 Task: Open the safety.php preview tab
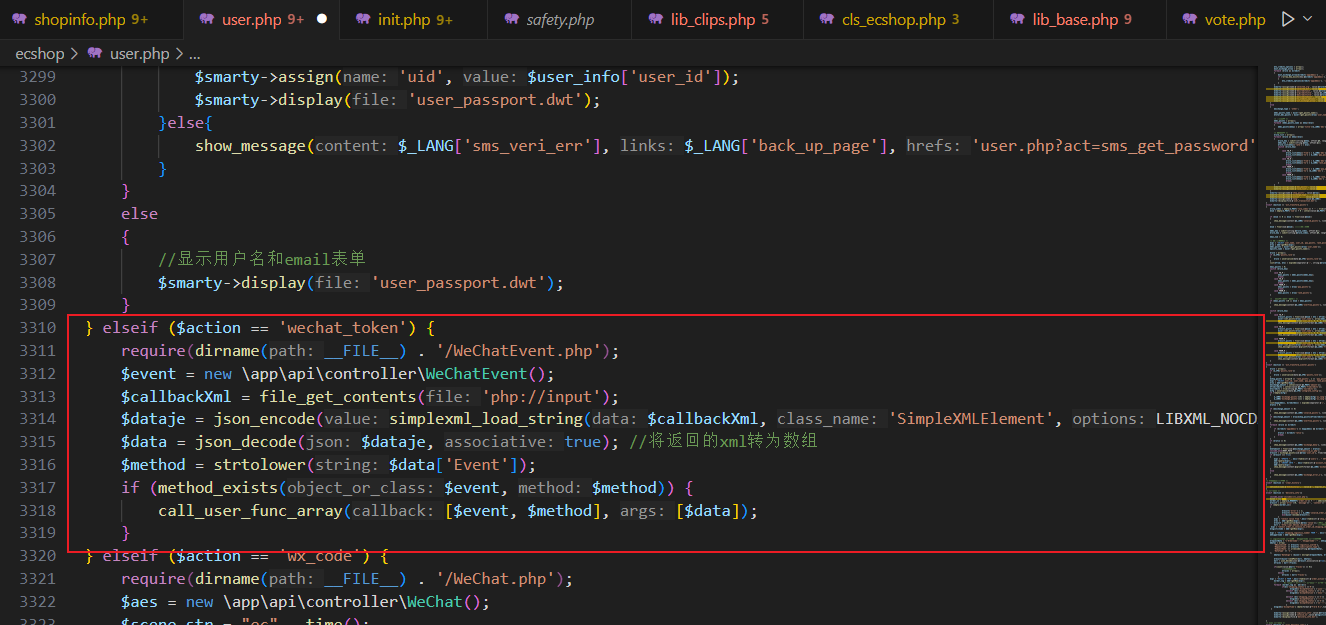click(x=560, y=20)
